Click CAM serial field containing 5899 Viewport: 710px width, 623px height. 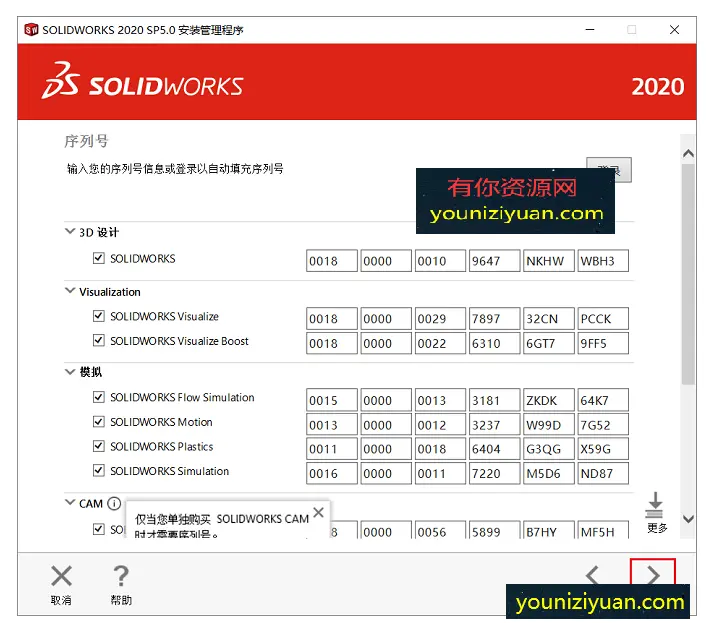(x=494, y=530)
